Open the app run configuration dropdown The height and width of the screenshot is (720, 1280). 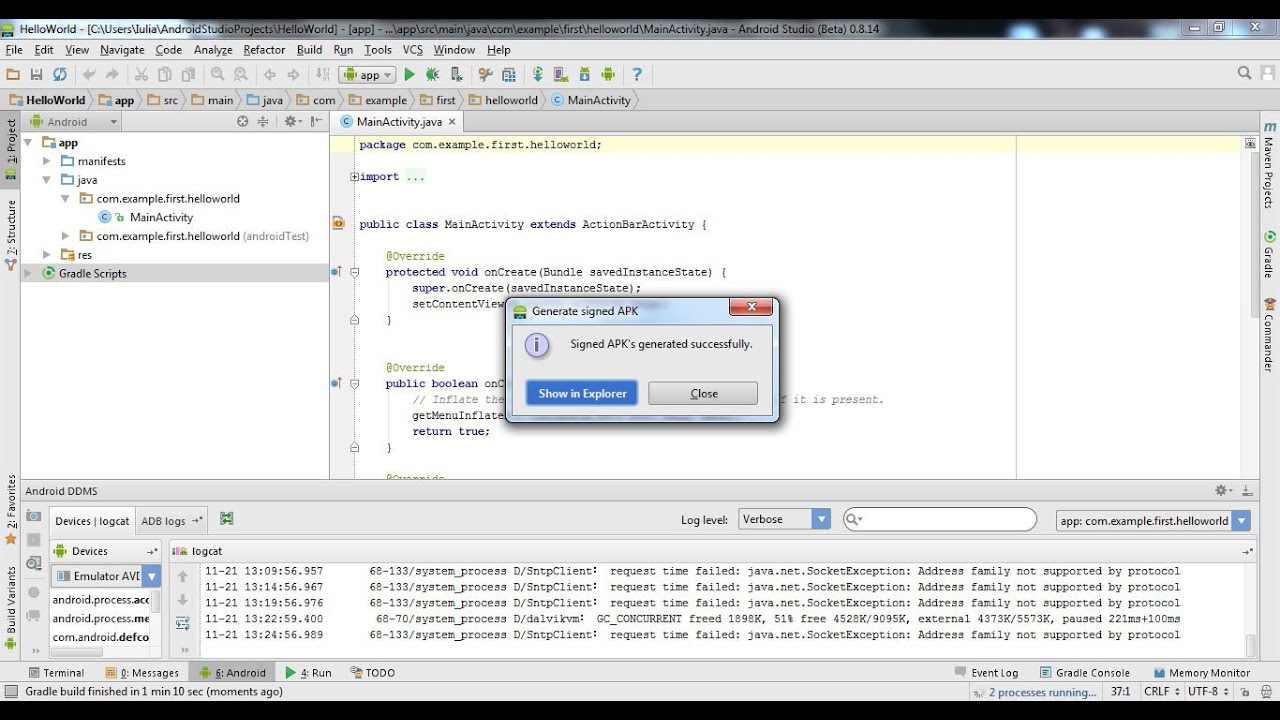point(367,74)
